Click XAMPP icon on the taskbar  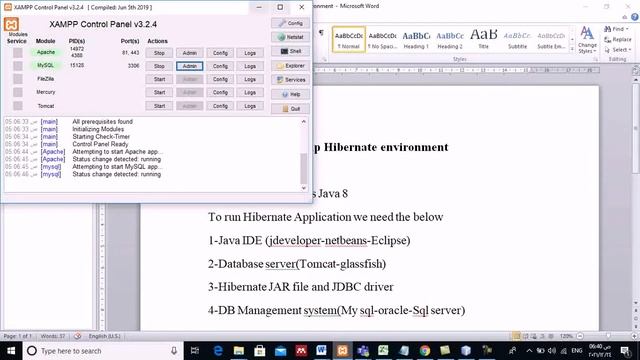coord(342,351)
